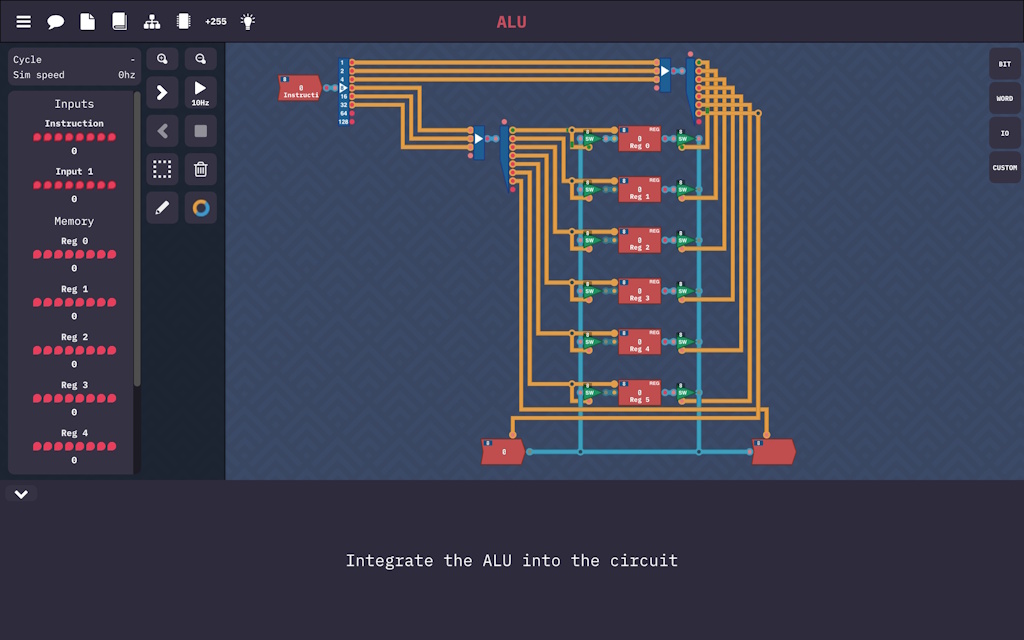The image size is (1024, 640).
Task: Open the chat speech bubble icon
Action: [x=56, y=22]
